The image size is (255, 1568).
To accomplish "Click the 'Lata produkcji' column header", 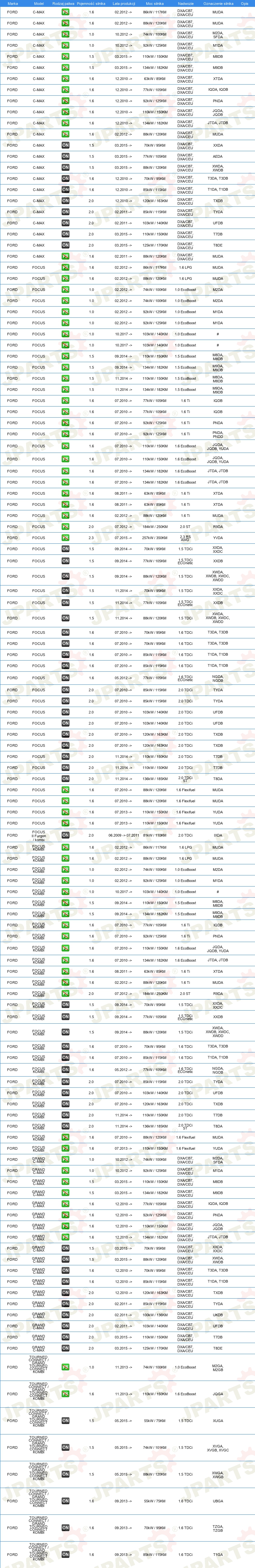I will coord(124,4).
